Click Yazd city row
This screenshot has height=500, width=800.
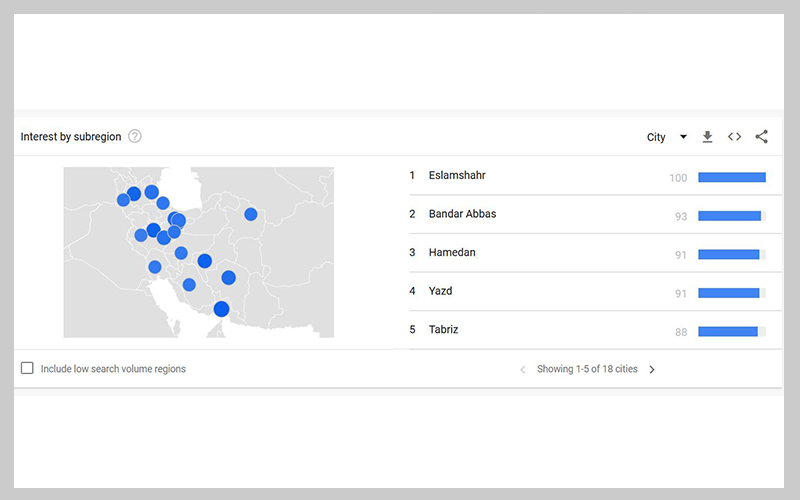coord(440,291)
